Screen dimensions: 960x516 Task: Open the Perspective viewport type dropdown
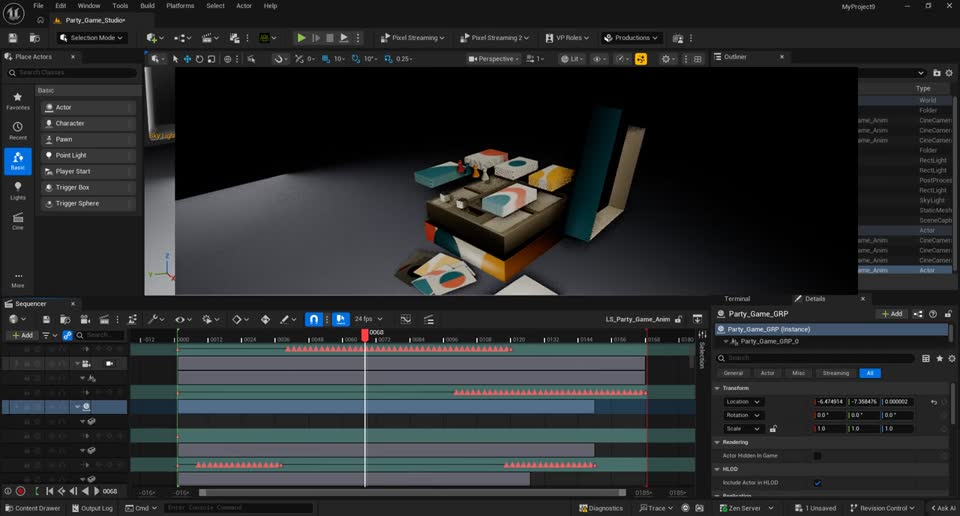tap(494, 59)
